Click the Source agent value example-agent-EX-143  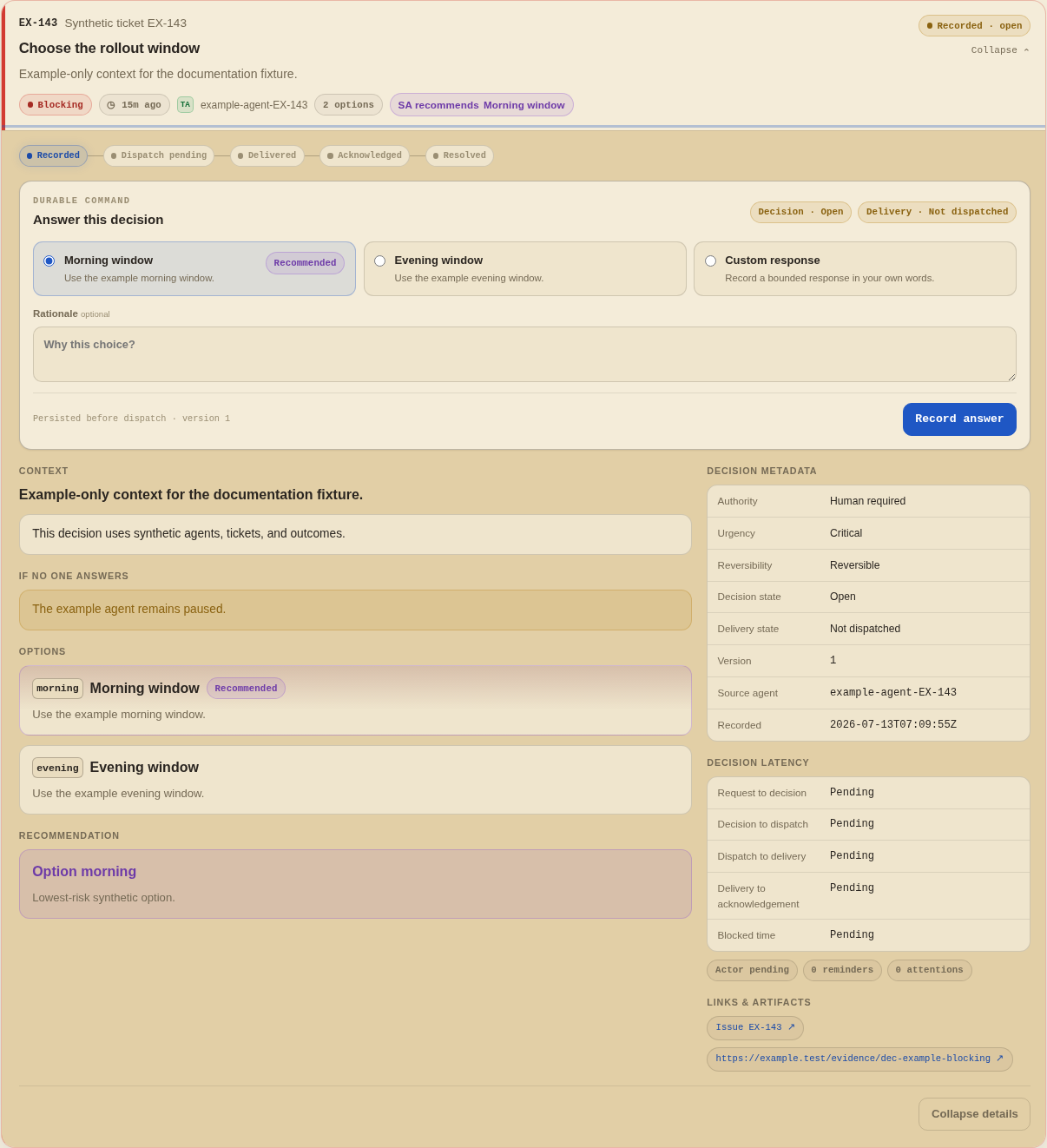(893, 693)
